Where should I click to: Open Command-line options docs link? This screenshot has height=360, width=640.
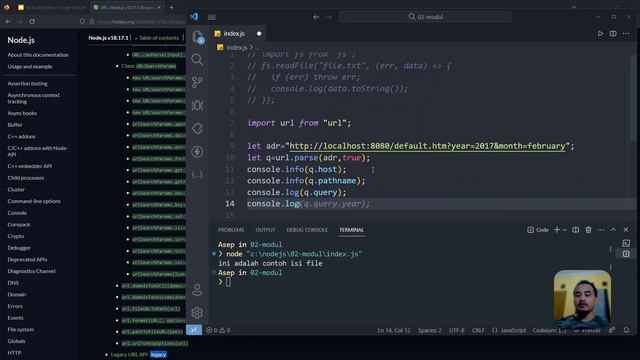34,201
